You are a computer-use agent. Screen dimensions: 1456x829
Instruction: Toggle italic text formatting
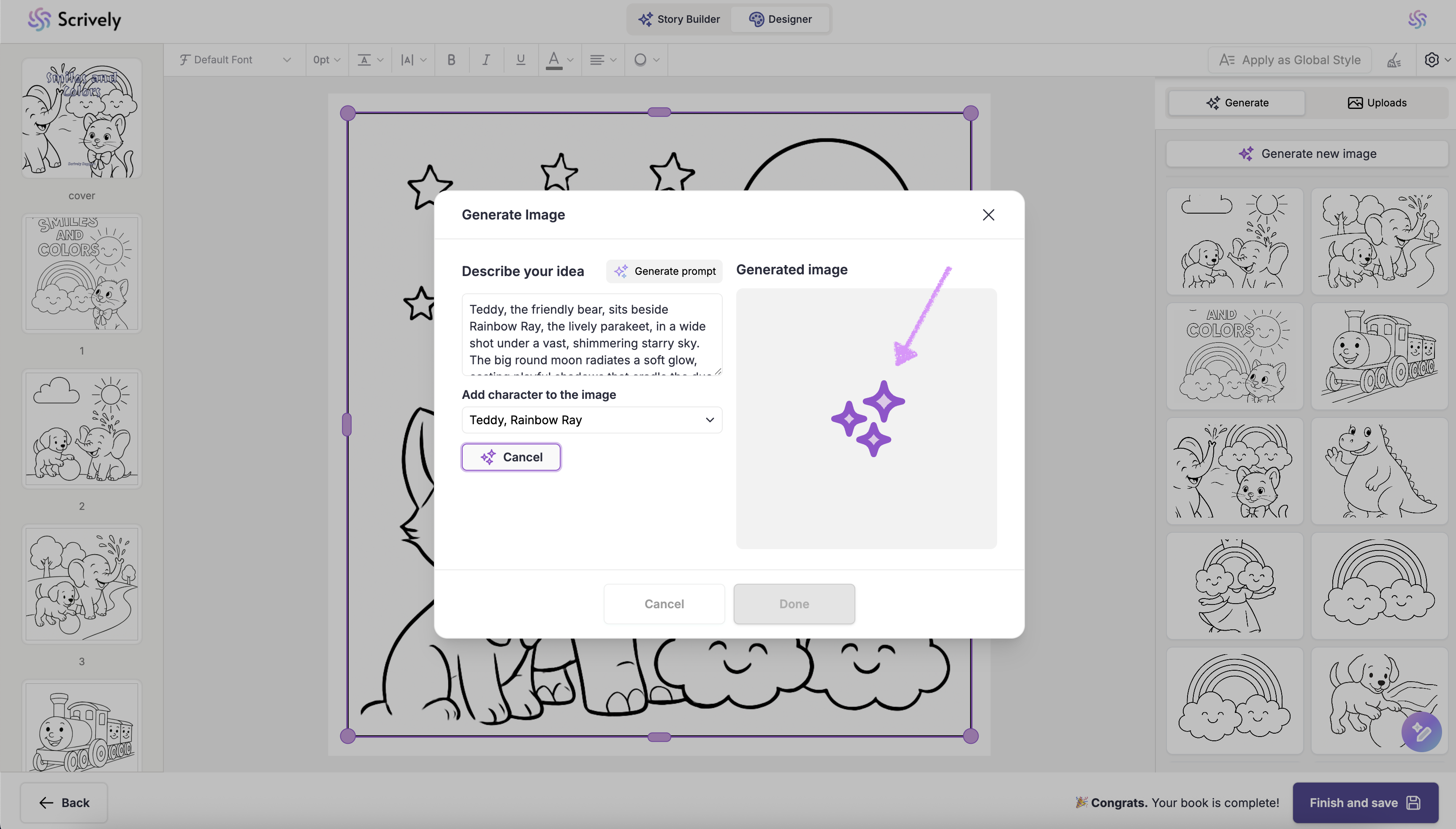click(486, 60)
